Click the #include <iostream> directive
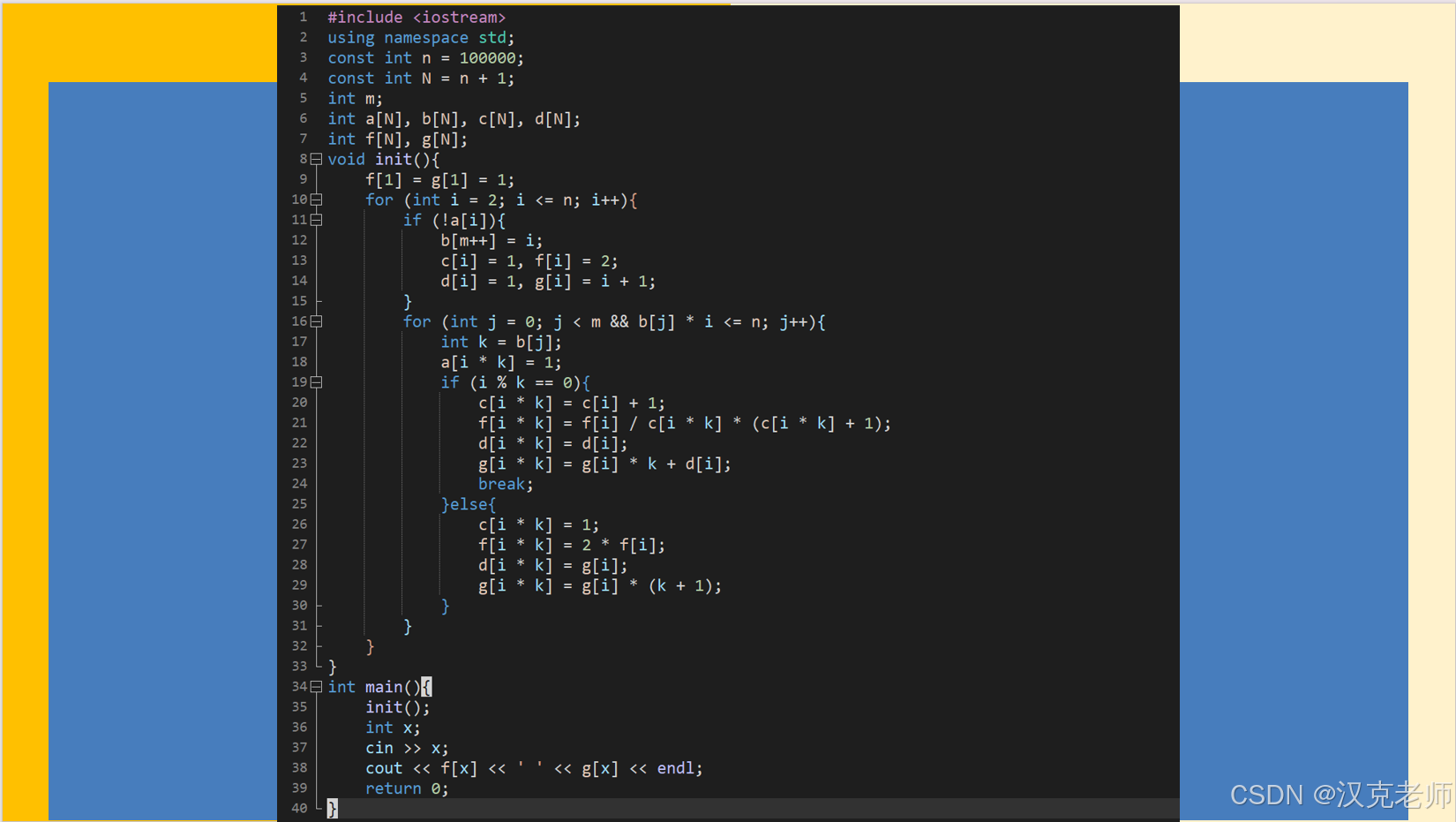1456x822 pixels. click(x=417, y=17)
